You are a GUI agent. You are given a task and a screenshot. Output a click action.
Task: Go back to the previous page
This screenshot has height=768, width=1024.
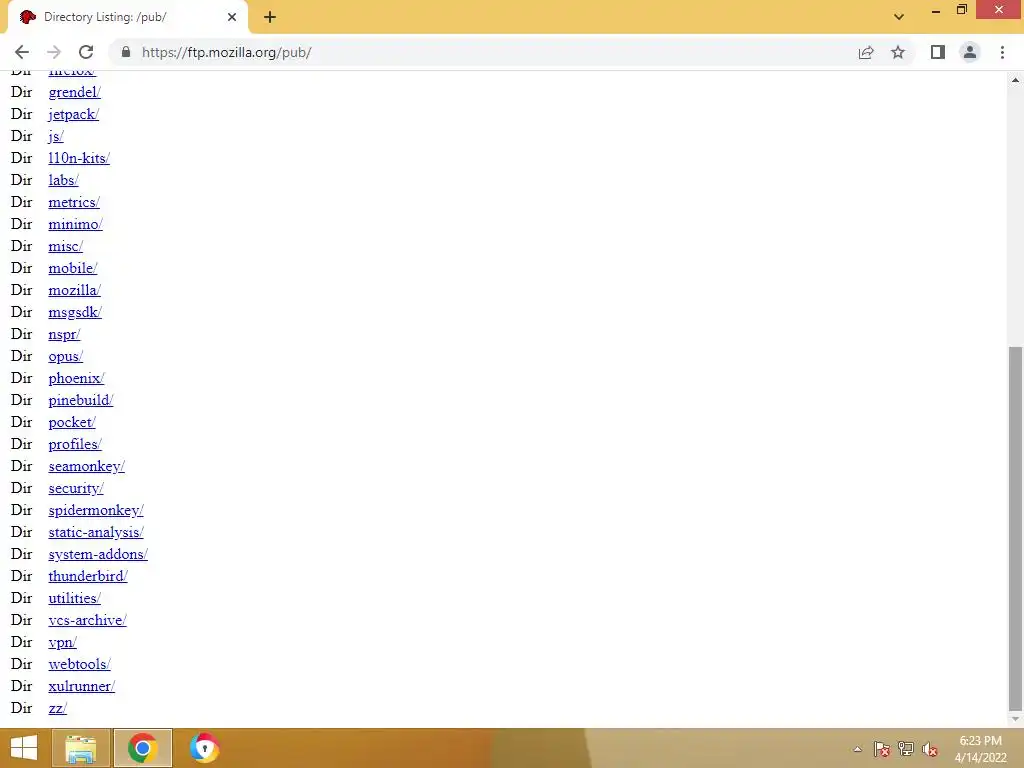tap(22, 52)
